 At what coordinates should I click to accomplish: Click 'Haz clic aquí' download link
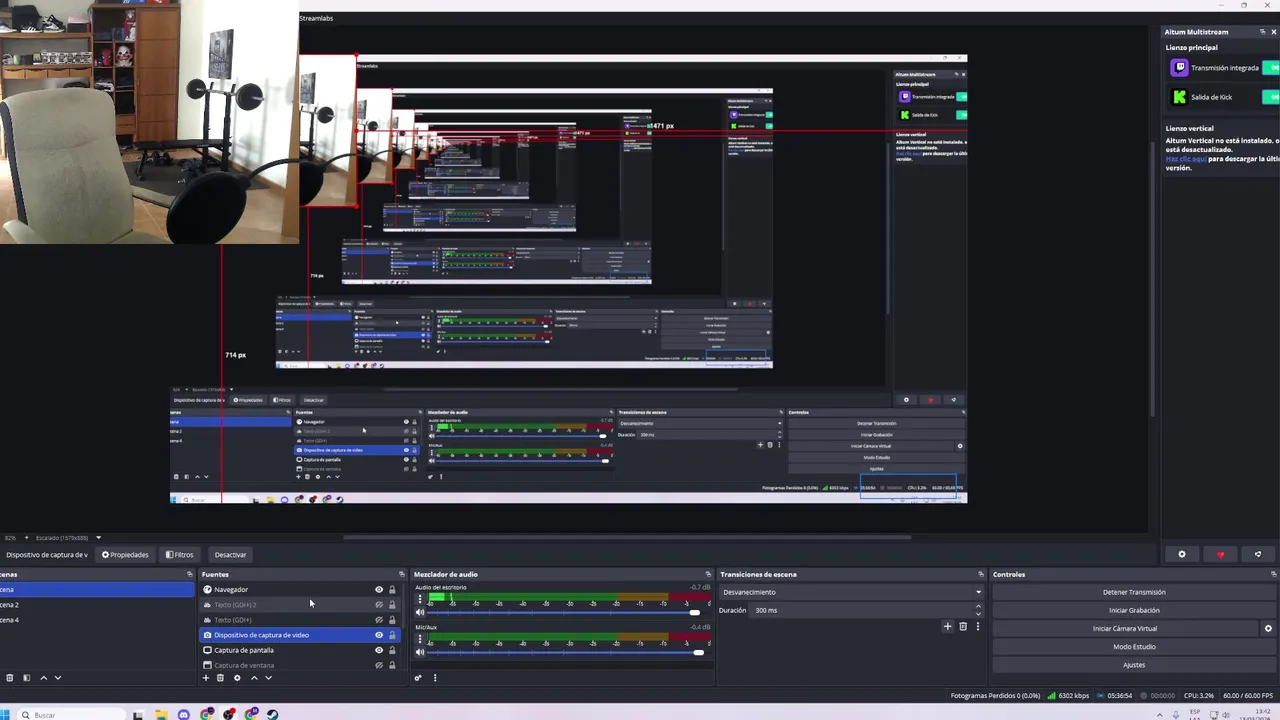pos(1185,158)
